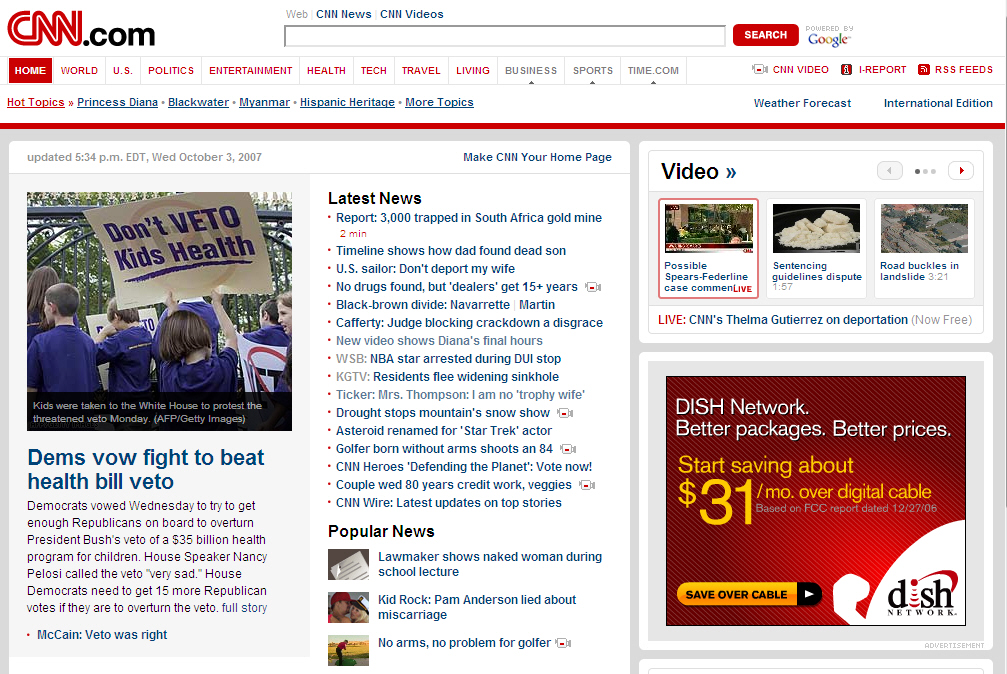Open McCain: Veto was right
The height and width of the screenshot is (674, 1007).
click(102, 635)
